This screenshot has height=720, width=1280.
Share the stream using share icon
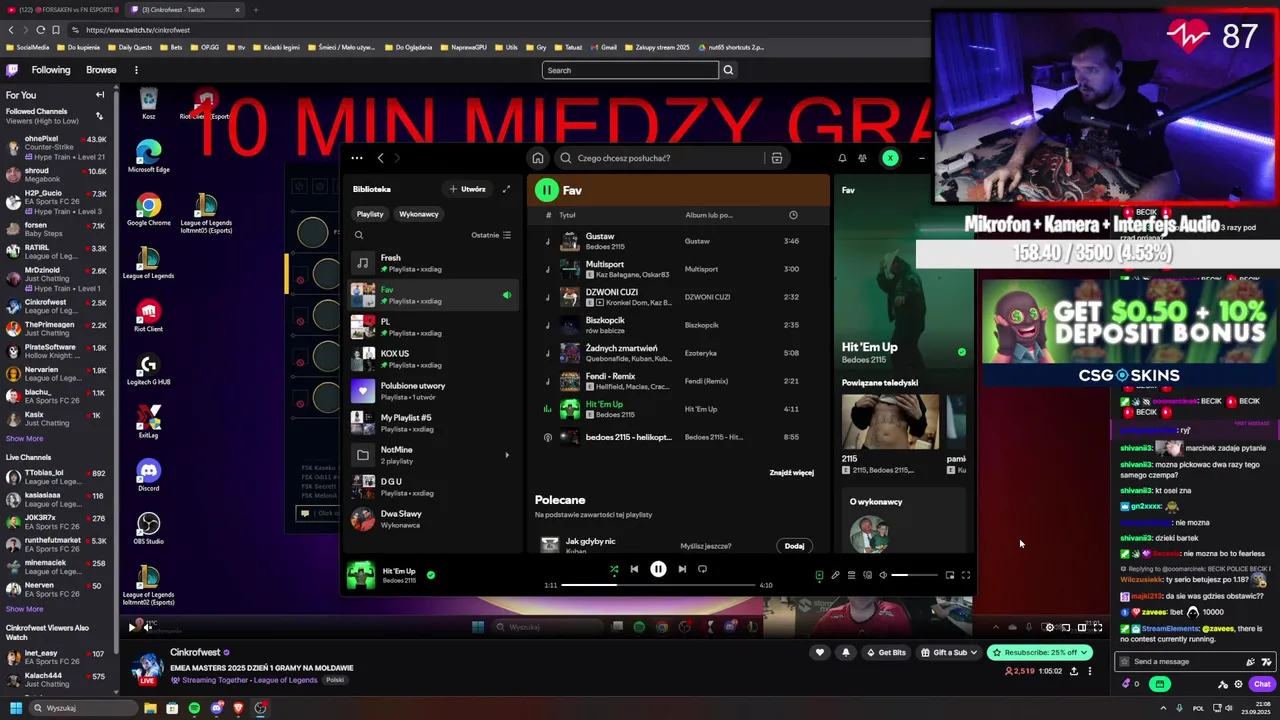click(x=1074, y=671)
